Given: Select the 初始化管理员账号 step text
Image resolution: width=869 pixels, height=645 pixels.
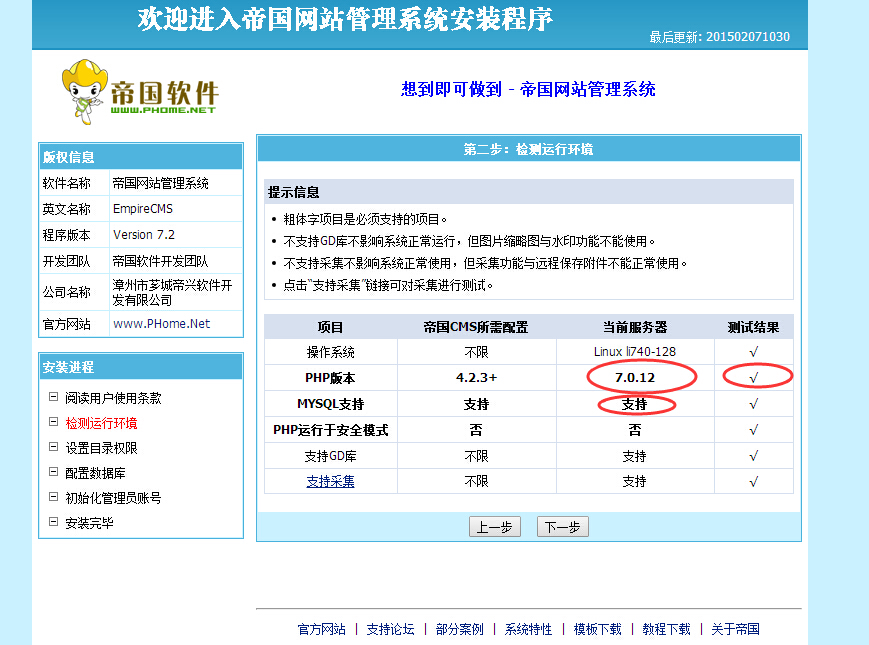Looking at the screenshot, I should 113,498.
